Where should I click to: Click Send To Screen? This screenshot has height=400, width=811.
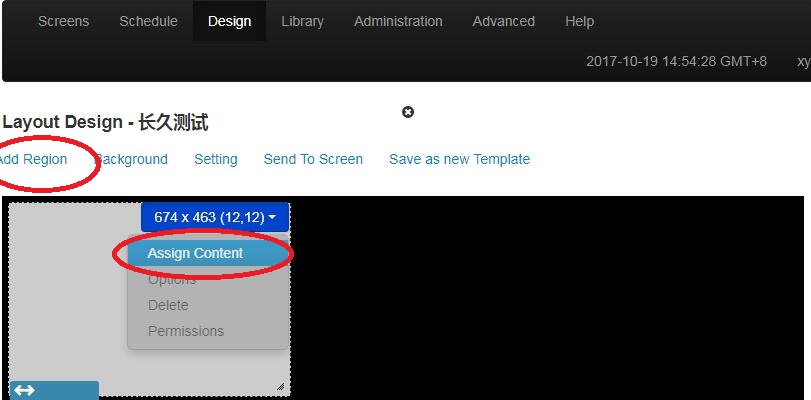click(x=313, y=159)
